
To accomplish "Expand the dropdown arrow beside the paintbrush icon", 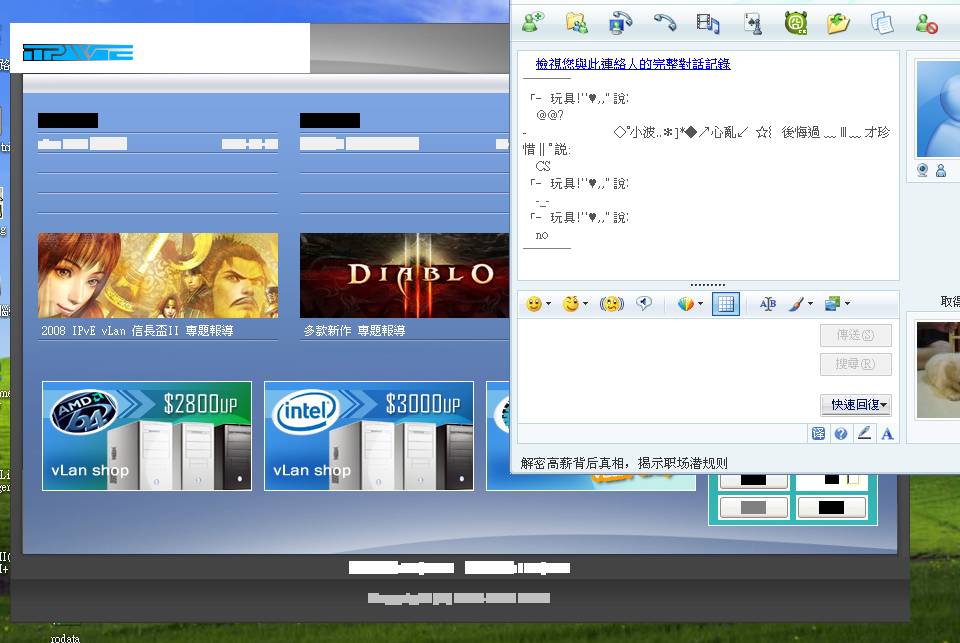I will (811, 304).
